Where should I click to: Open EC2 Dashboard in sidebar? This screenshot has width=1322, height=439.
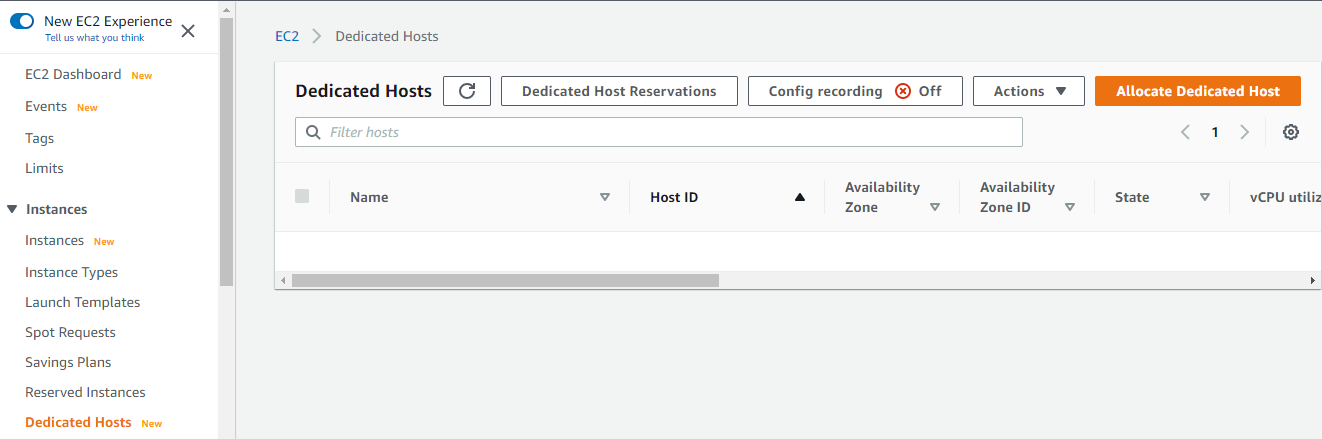tap(73, 74)
